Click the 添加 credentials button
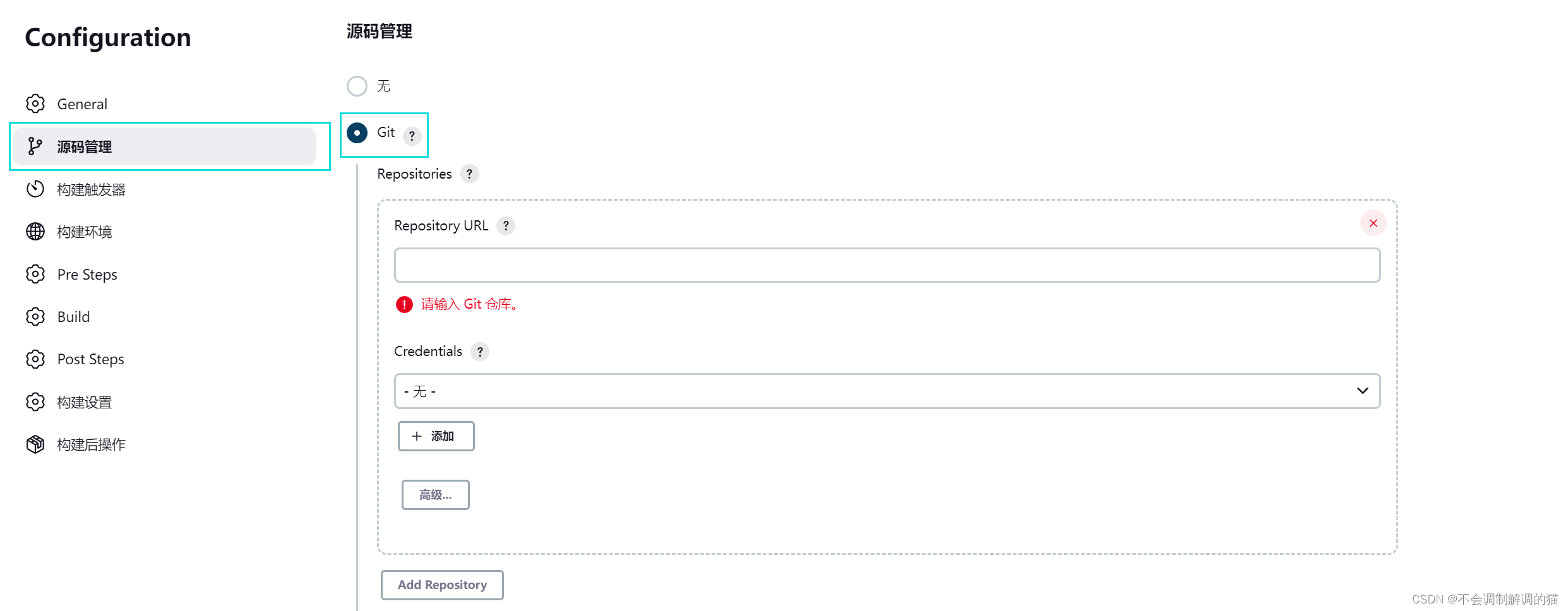Viewport: 1568px width, 611px height. coord(435,436)
